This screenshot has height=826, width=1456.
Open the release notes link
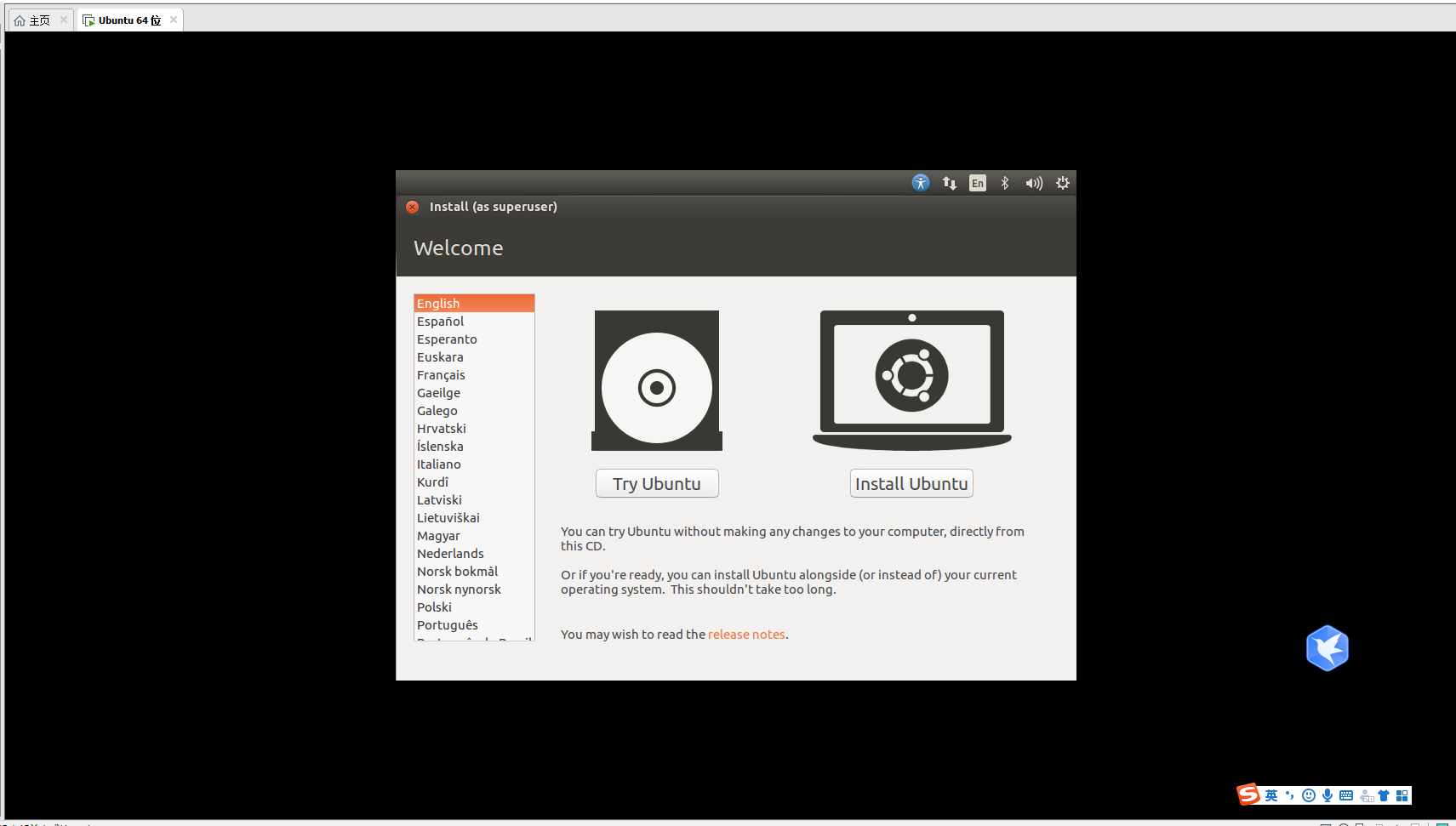coord(746,635)
